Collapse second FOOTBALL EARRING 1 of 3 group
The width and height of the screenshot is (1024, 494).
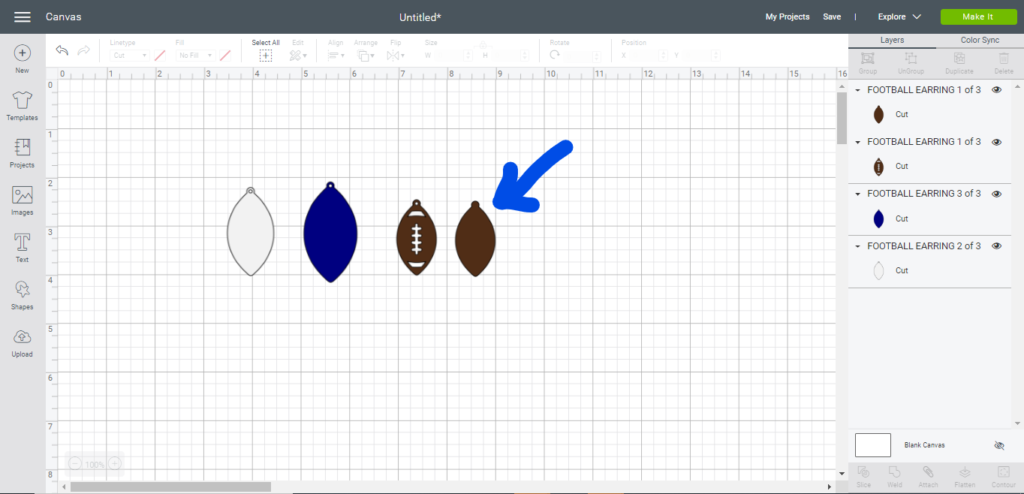pyautogui.click(x=858, y=142)
